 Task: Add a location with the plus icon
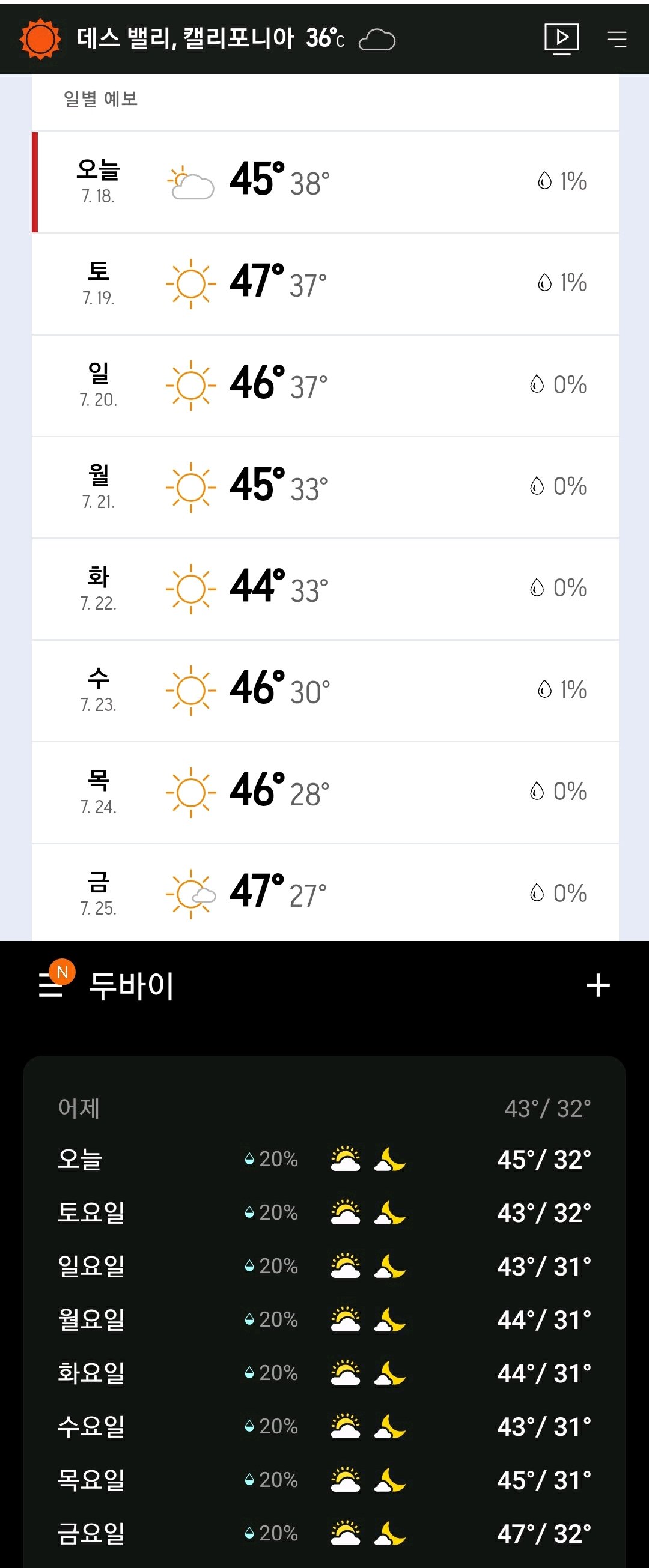pyautogui.click(x=598, y=985)
